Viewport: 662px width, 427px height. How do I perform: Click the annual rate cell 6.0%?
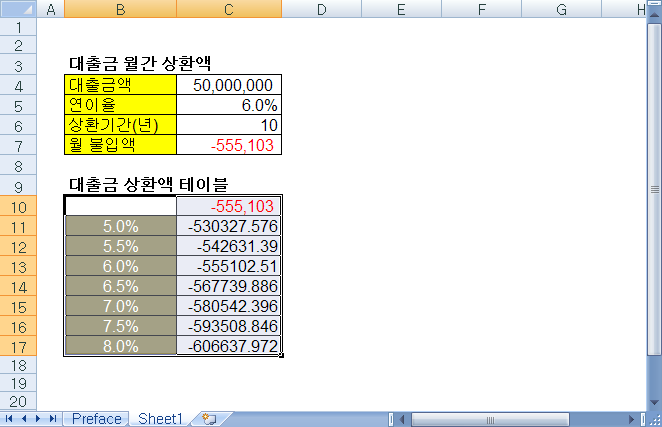point(229,105)
